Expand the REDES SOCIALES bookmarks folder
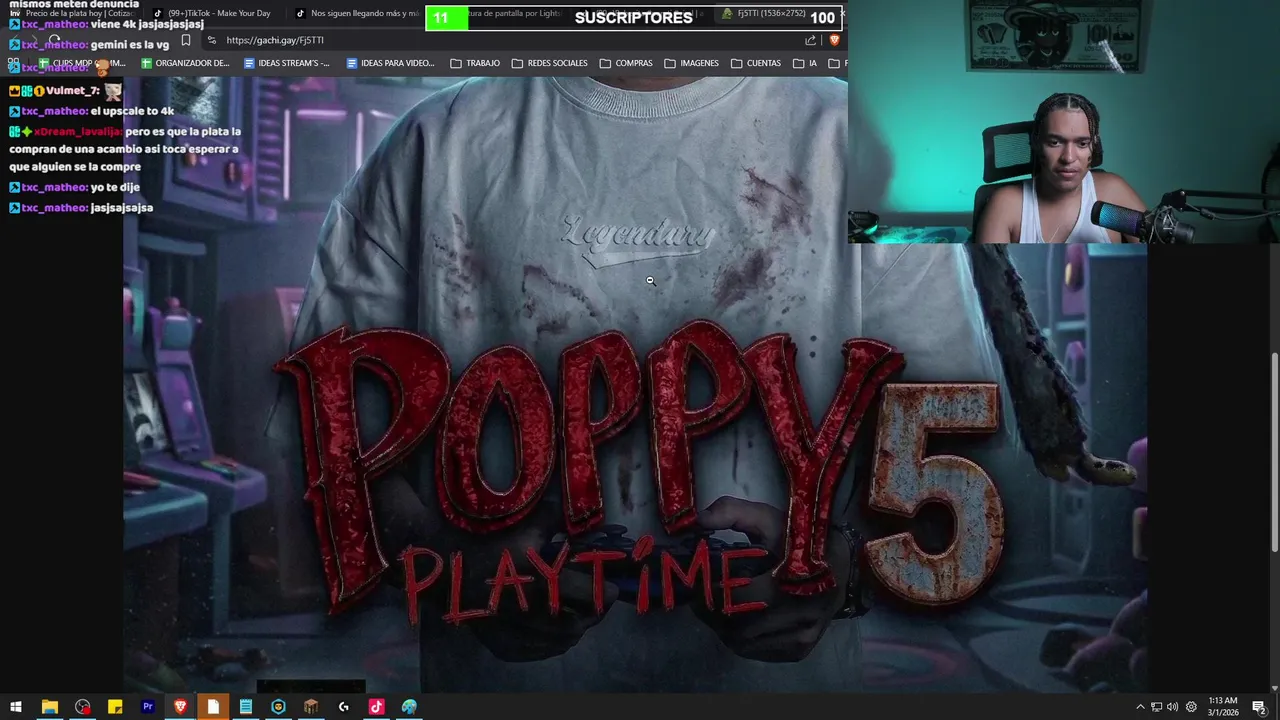Image resolution: width=1280 pixels, height=720 pixels. click(550, 63)
